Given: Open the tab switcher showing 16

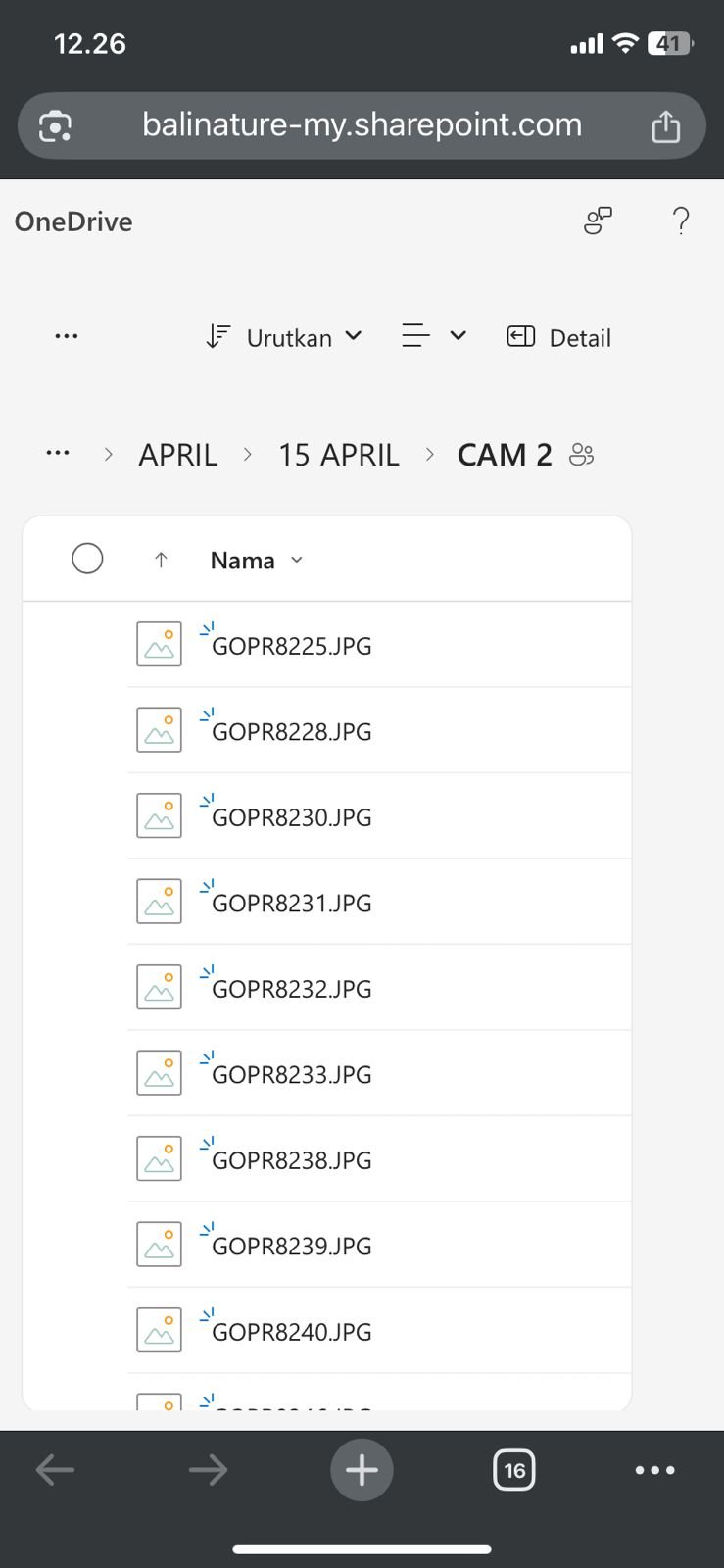Looking at the screenshot, I should point(514,1470).
